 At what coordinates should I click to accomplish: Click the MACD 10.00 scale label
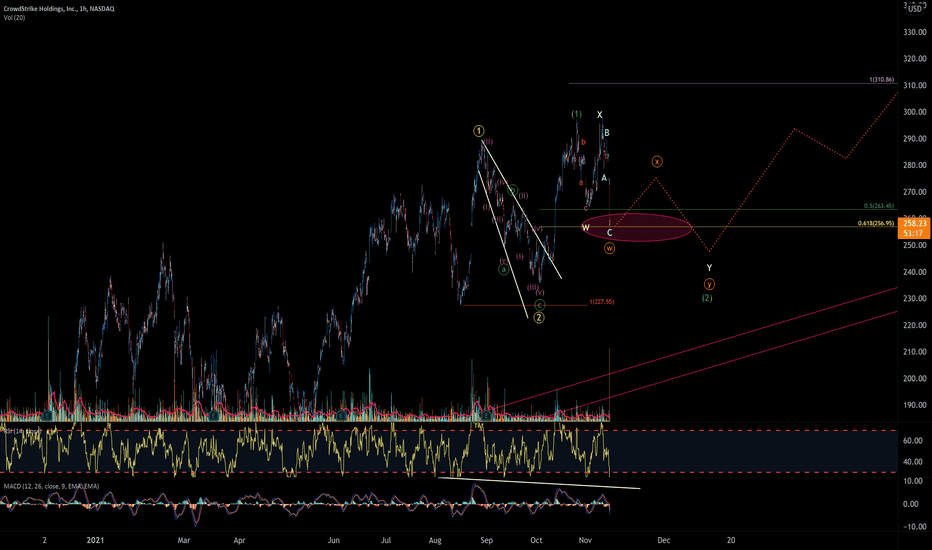912,481
